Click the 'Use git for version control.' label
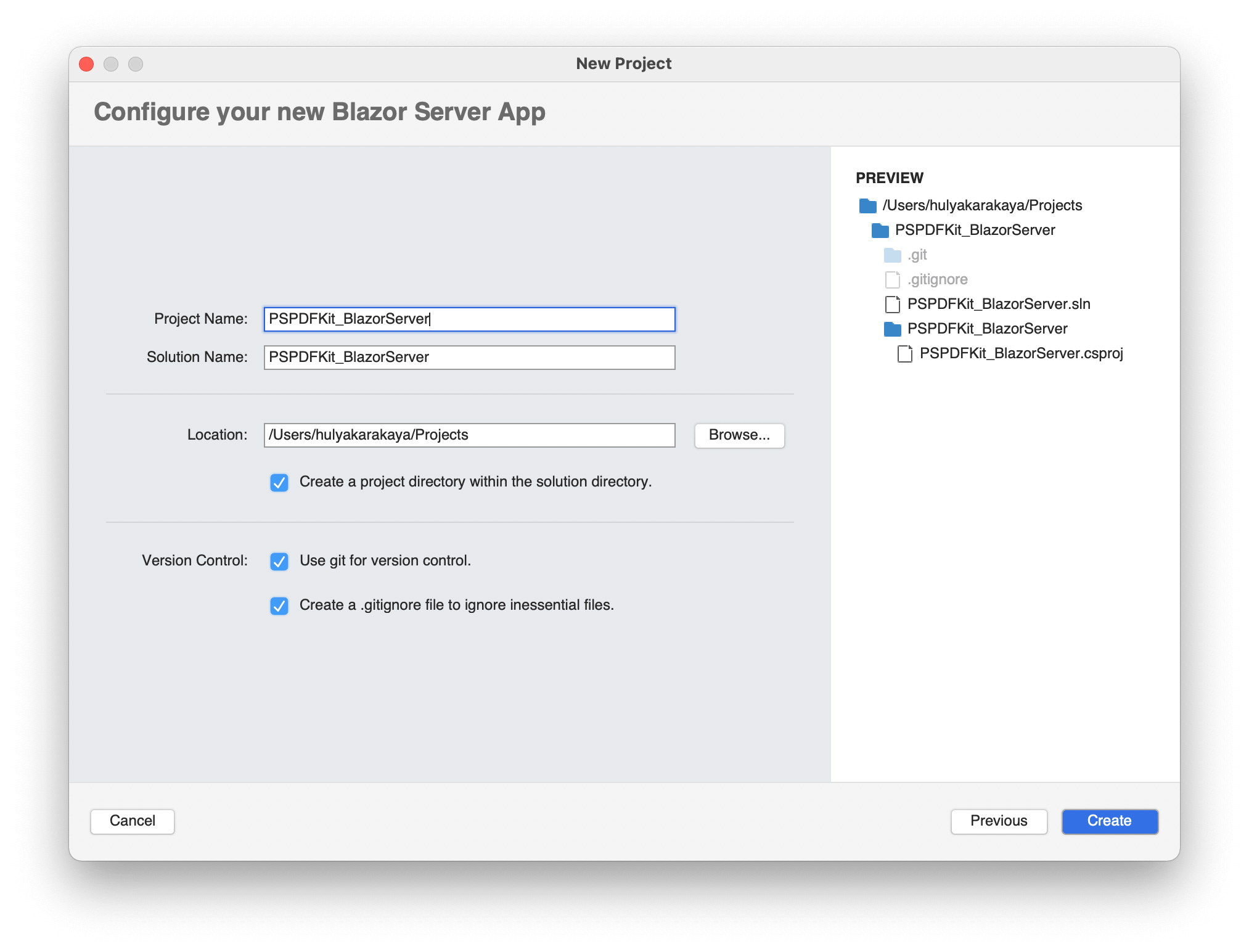1249x952 pixels. click(x=385, y=560)
